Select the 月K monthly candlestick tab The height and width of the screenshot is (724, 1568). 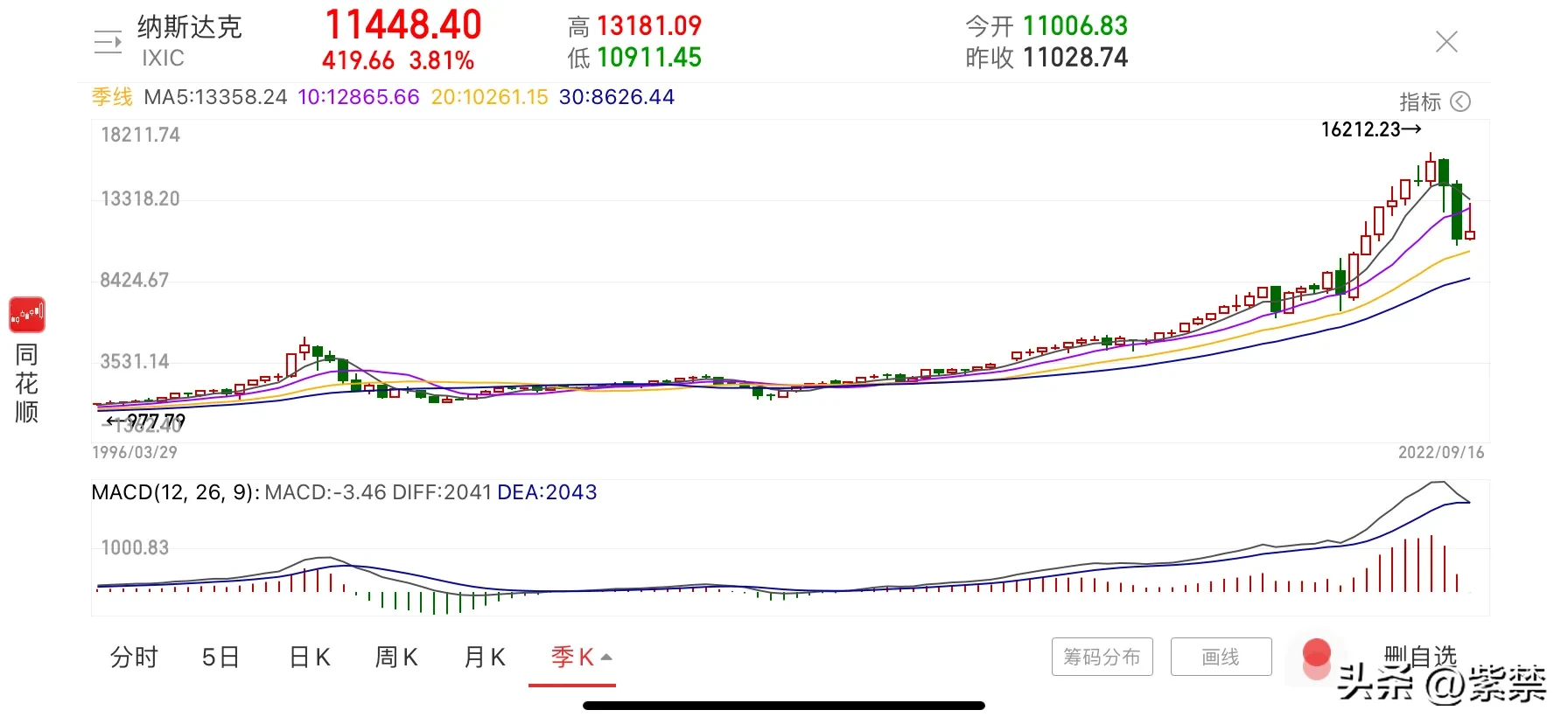point(485,658)
